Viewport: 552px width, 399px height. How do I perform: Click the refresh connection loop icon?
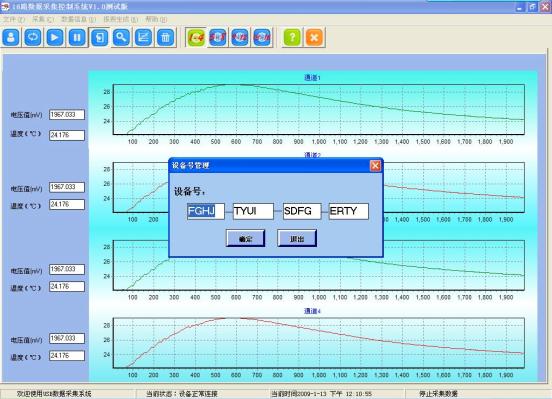(33, 37)
